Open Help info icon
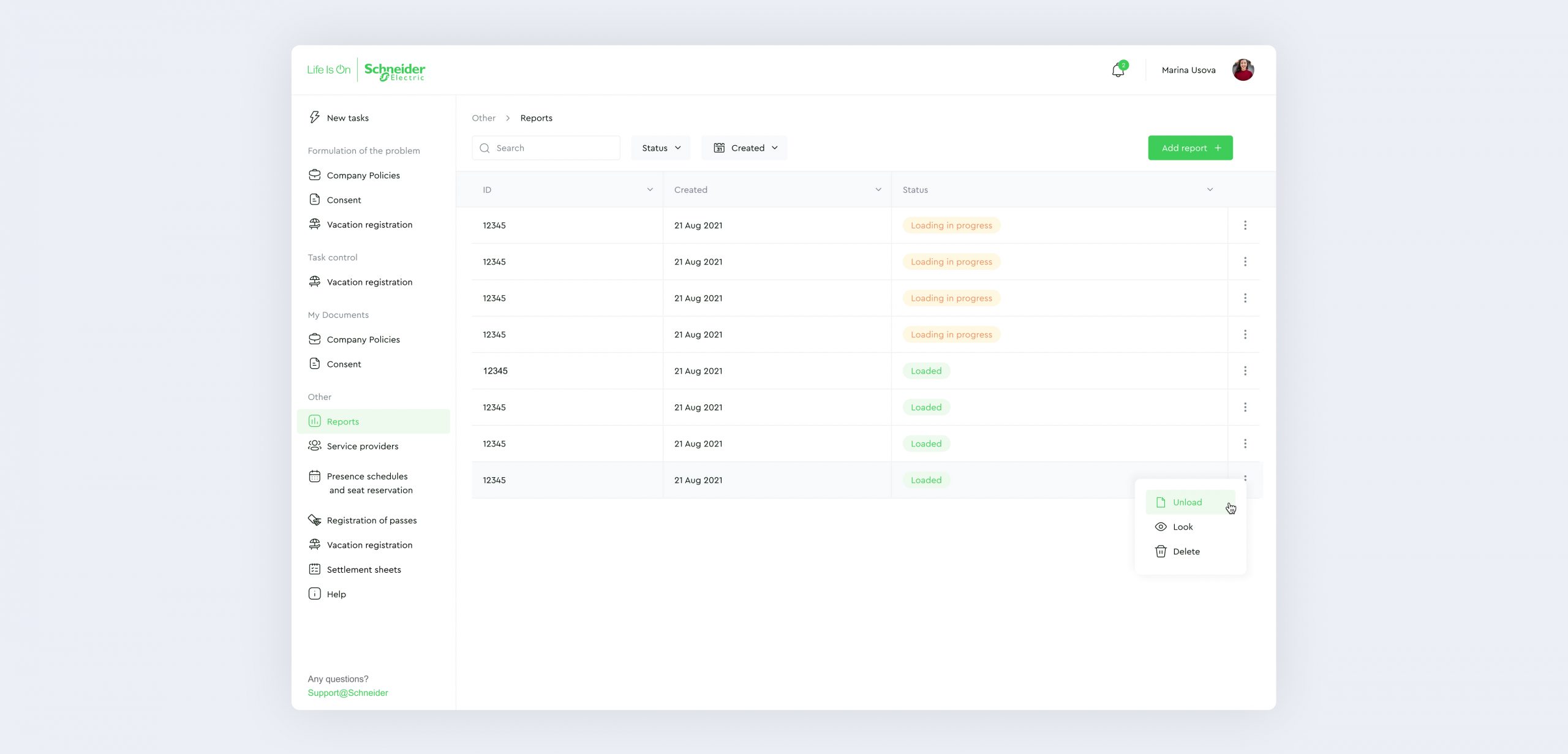This screenshot has height=754, width=1568. tap(314, 594)
